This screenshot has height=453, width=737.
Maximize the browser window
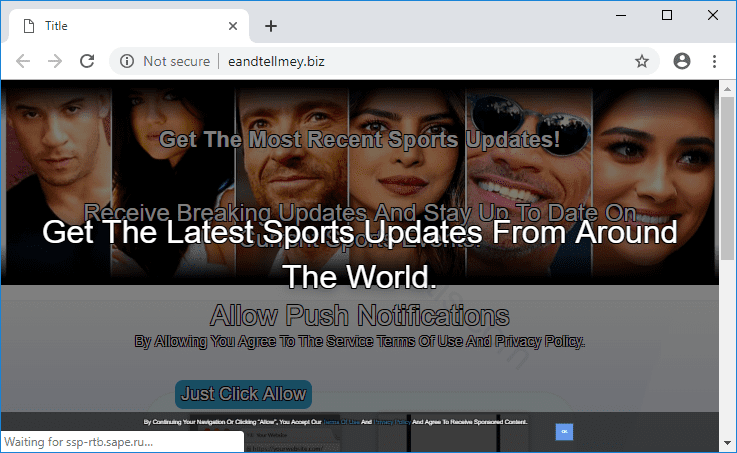coord(667,15)
